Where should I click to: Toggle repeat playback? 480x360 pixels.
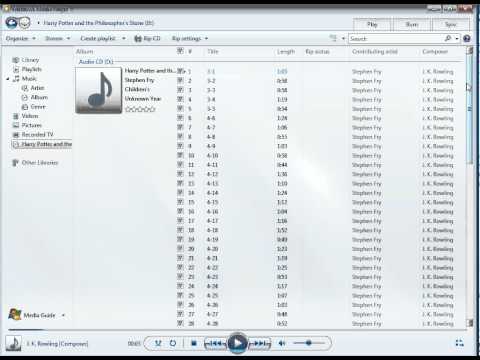coord(173,343)
